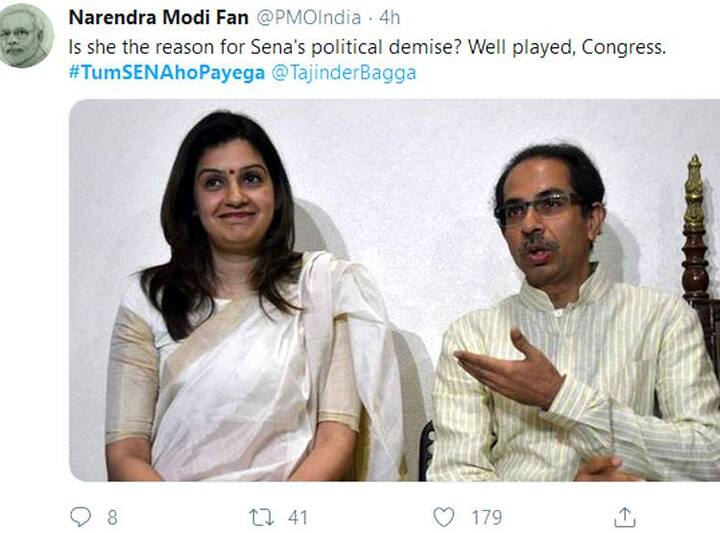Open hashtag #TumSENAhoPayega
The height and width of the screenshot is (533, 720).
[167, 72]
